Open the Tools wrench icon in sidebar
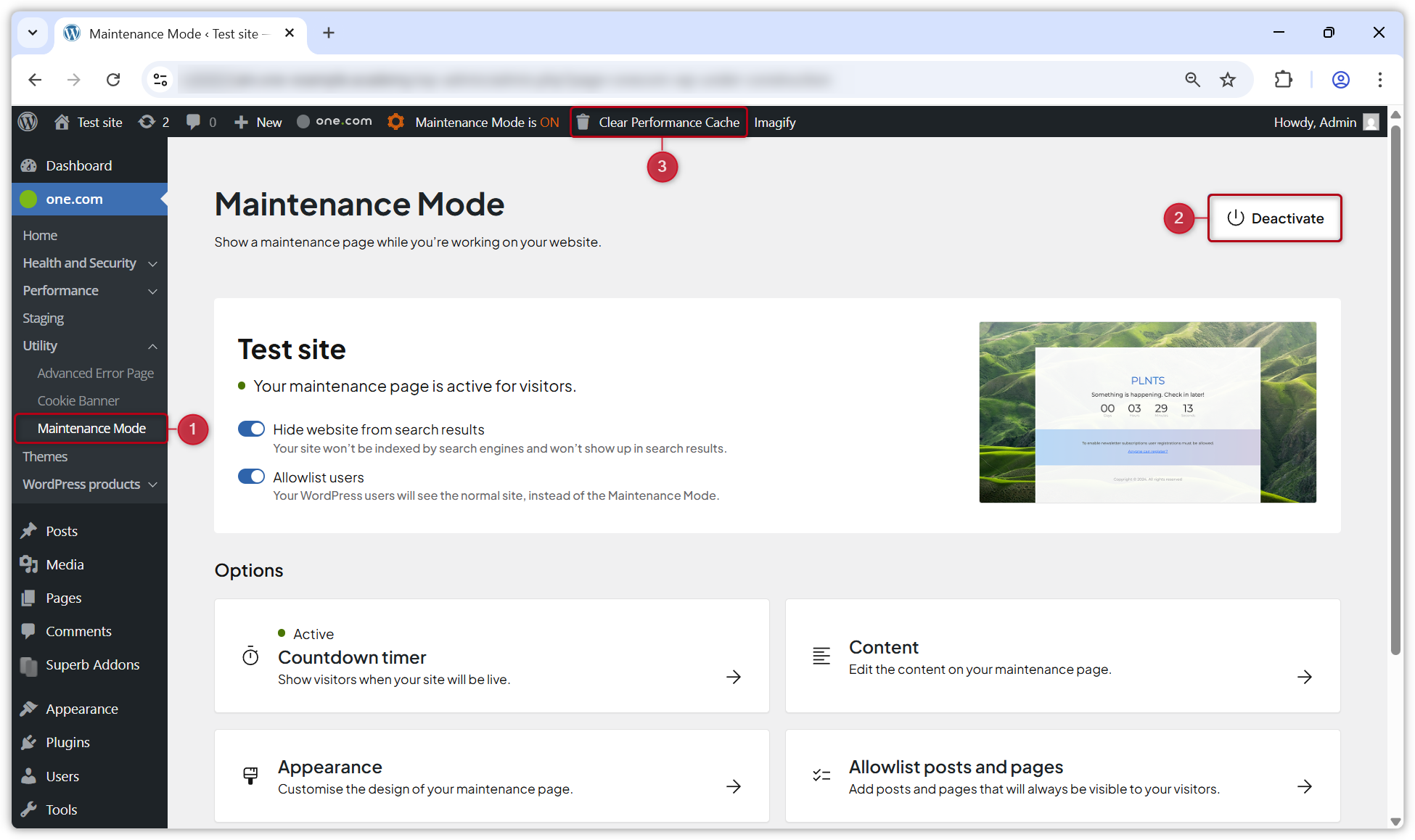Viewport: 1415px width, 840px height. coord(29,809)
